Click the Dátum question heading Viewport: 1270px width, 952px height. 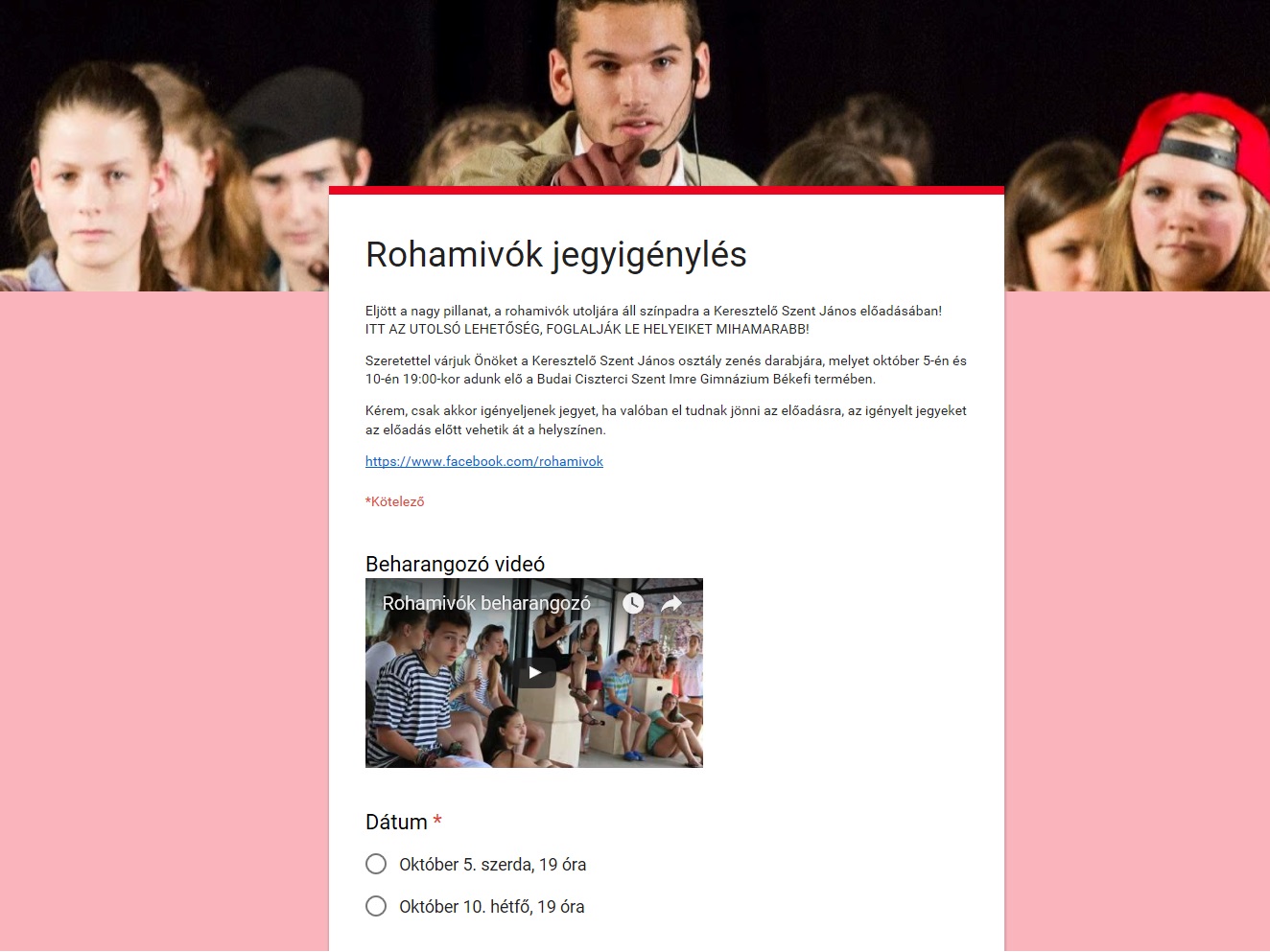[396, 822]
